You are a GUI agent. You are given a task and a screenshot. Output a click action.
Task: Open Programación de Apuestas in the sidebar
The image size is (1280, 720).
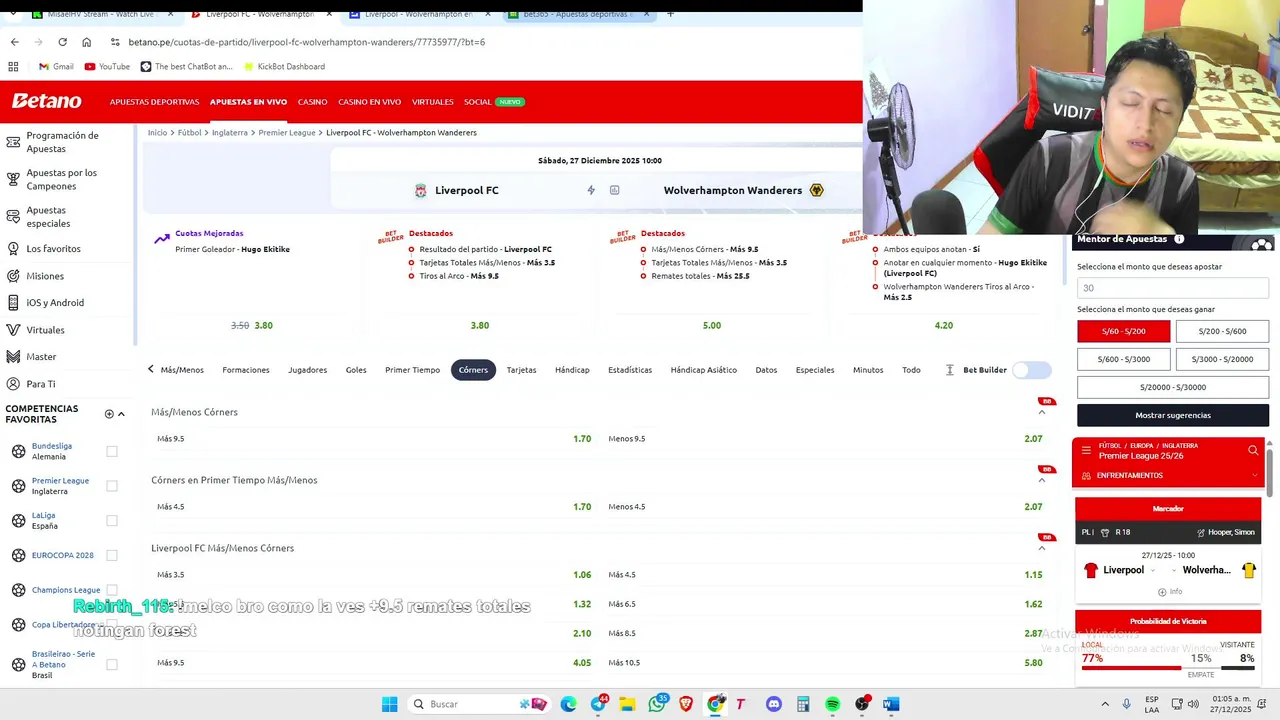point(62,142)
